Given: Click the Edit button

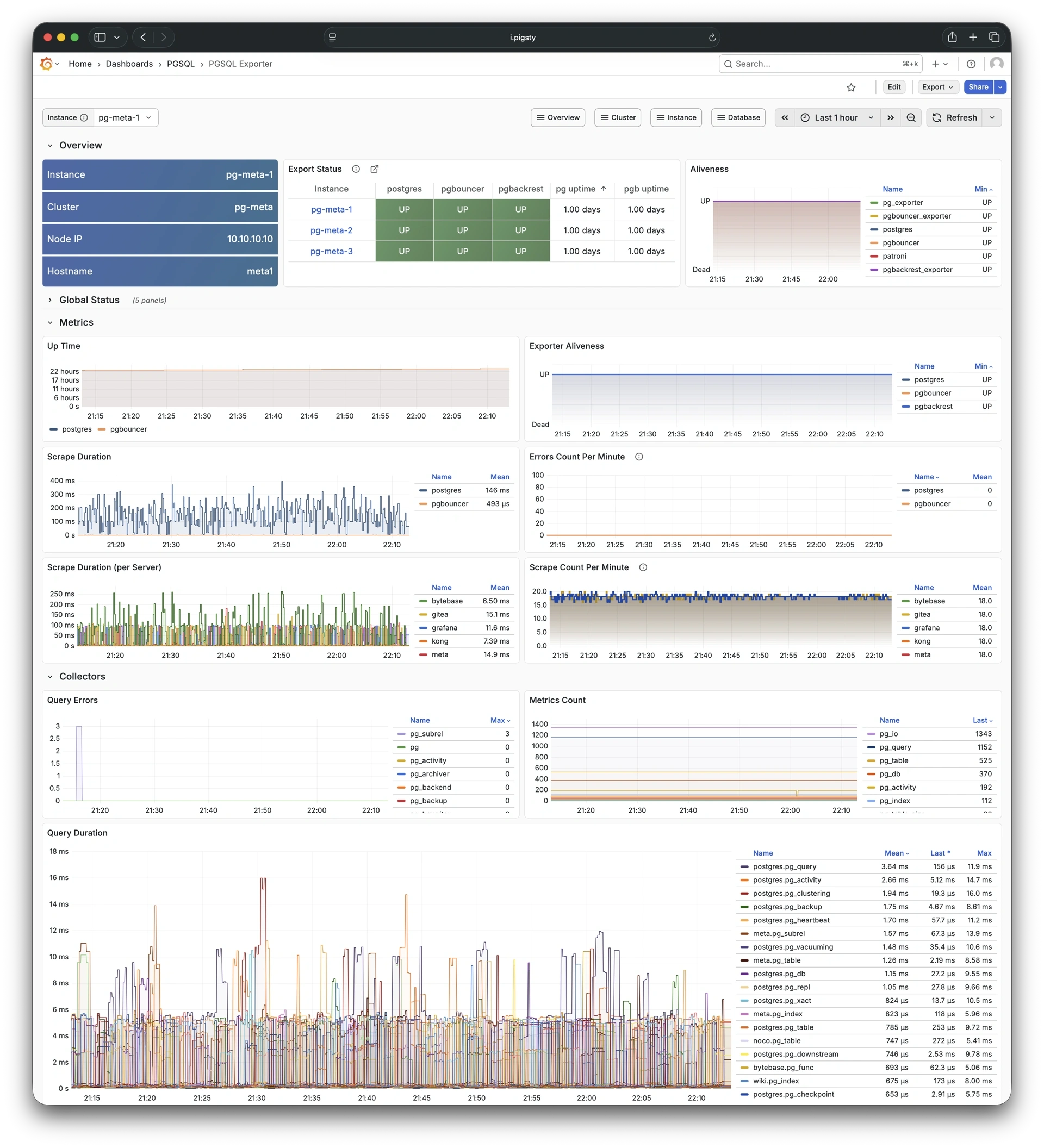Looking at the screenshot, I should 893,87.
